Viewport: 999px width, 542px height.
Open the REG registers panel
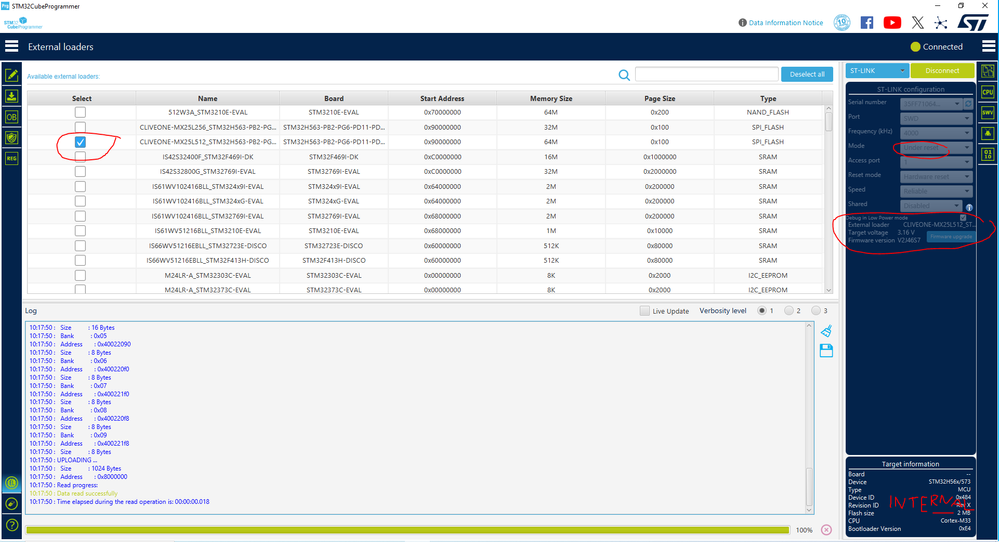11,158
